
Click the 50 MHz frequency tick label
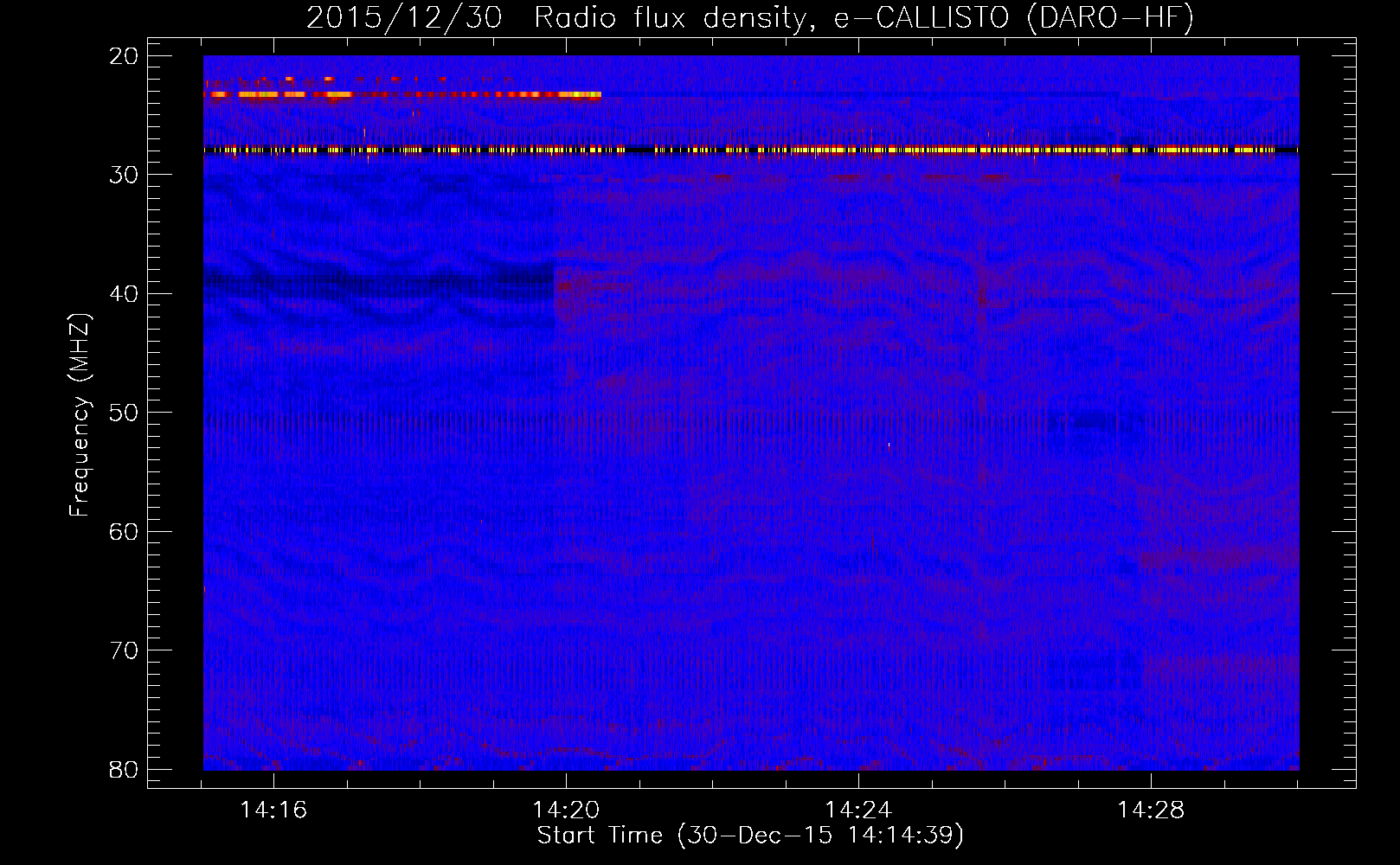124,413
